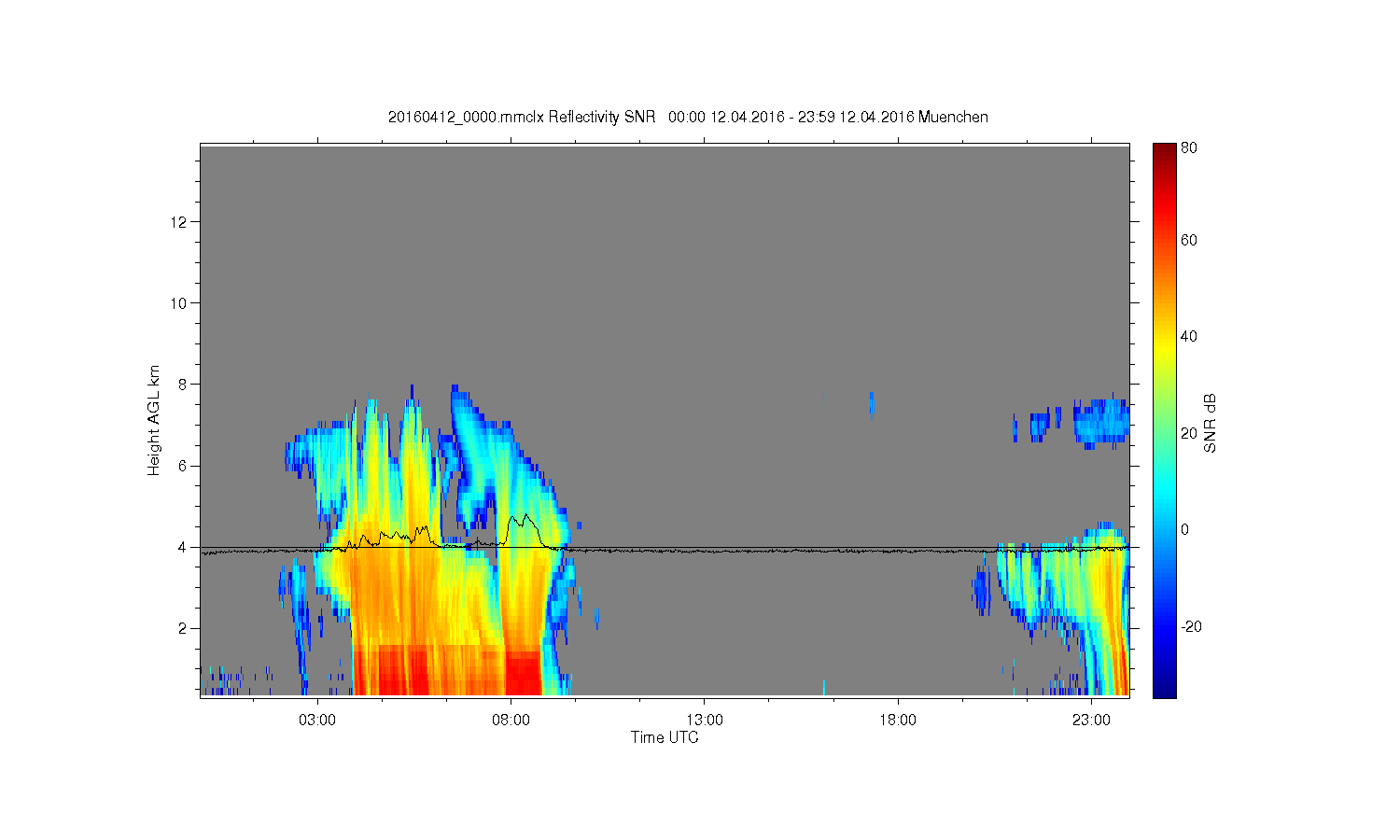Click the height tick label 8

[184, 384]
